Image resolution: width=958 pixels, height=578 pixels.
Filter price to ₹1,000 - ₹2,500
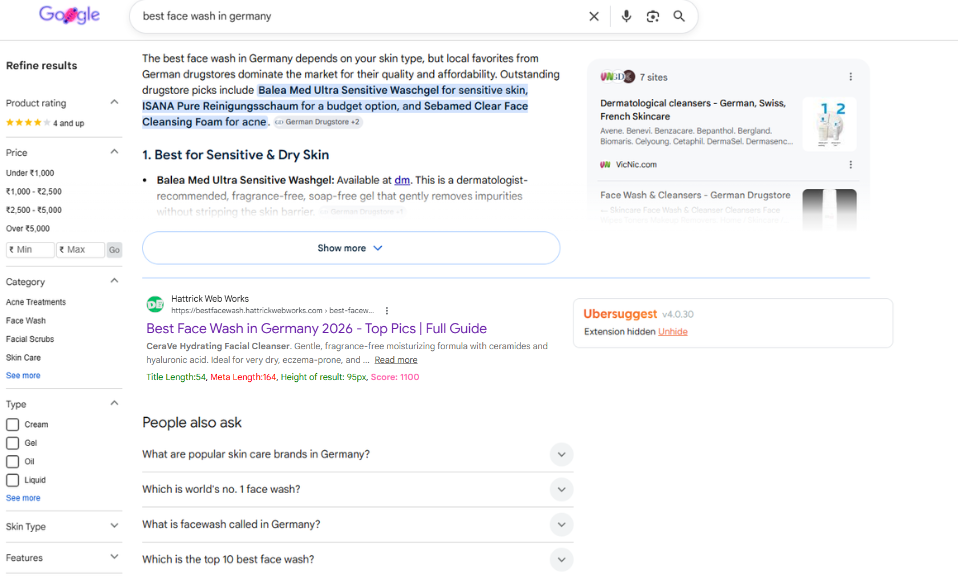34,192
